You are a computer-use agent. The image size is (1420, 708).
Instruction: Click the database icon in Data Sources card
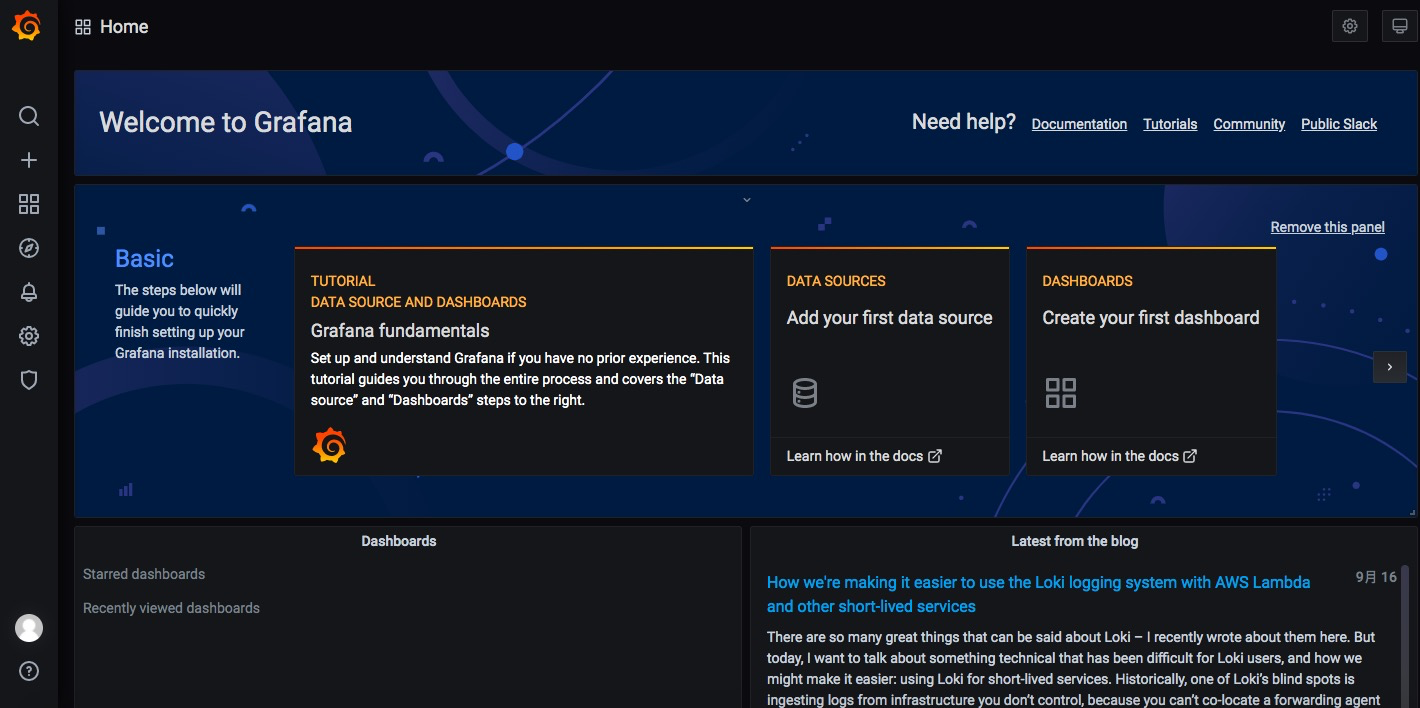(x=805, y=392)
